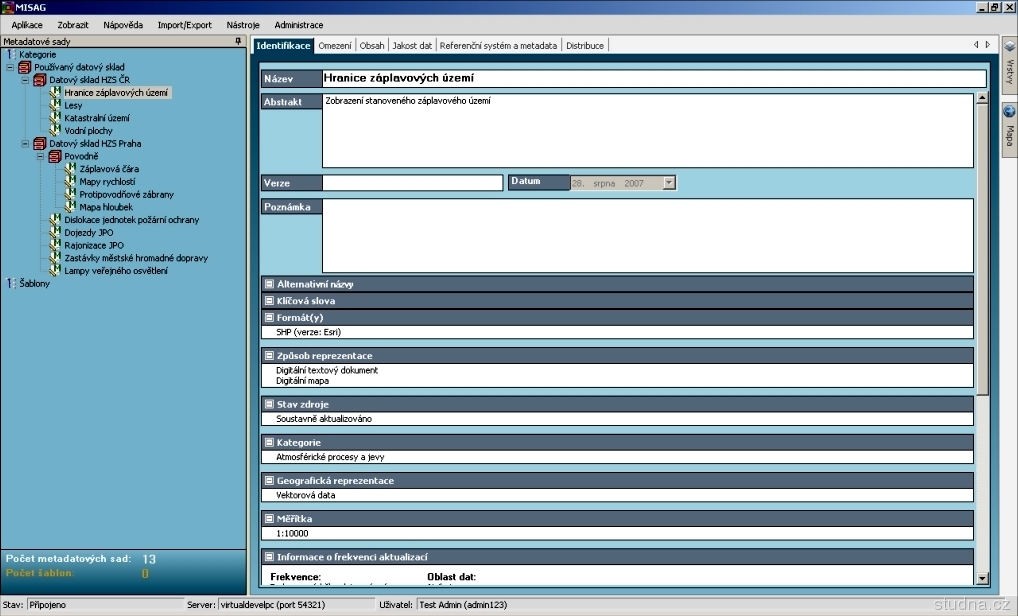Viewport: 1018px width, 616px height.
Task: Collapse Informace o frekvenci aktualizací section
Action: (x=269, y=557)
